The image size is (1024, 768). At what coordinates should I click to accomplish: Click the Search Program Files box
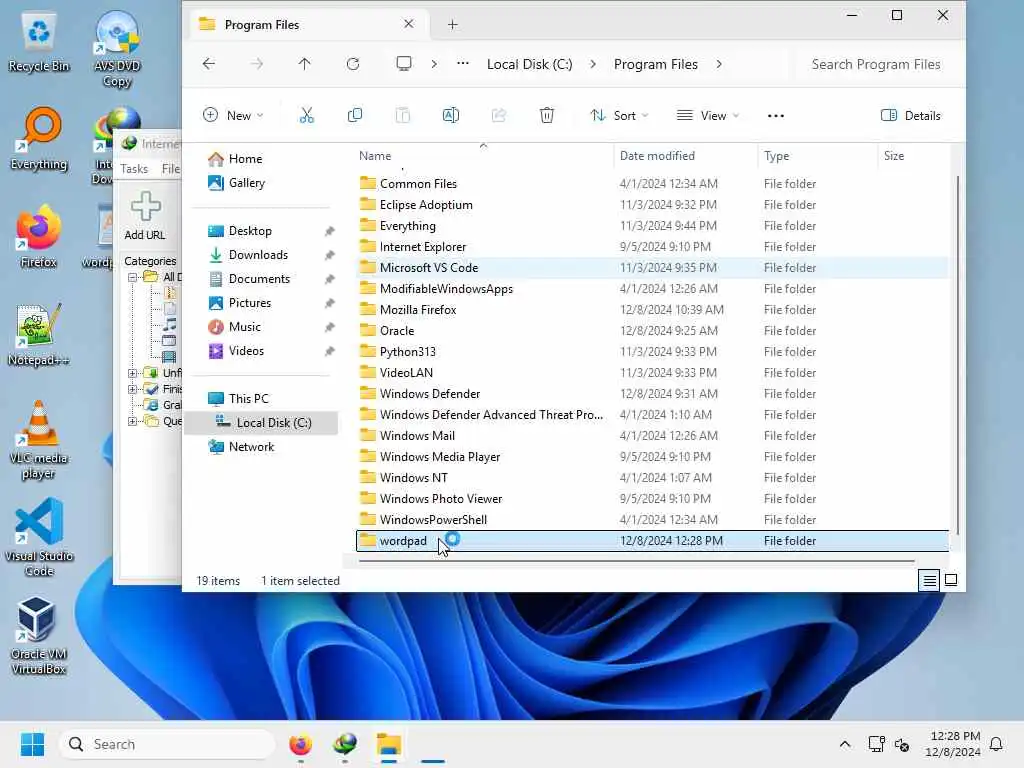[x=875, y=64]
